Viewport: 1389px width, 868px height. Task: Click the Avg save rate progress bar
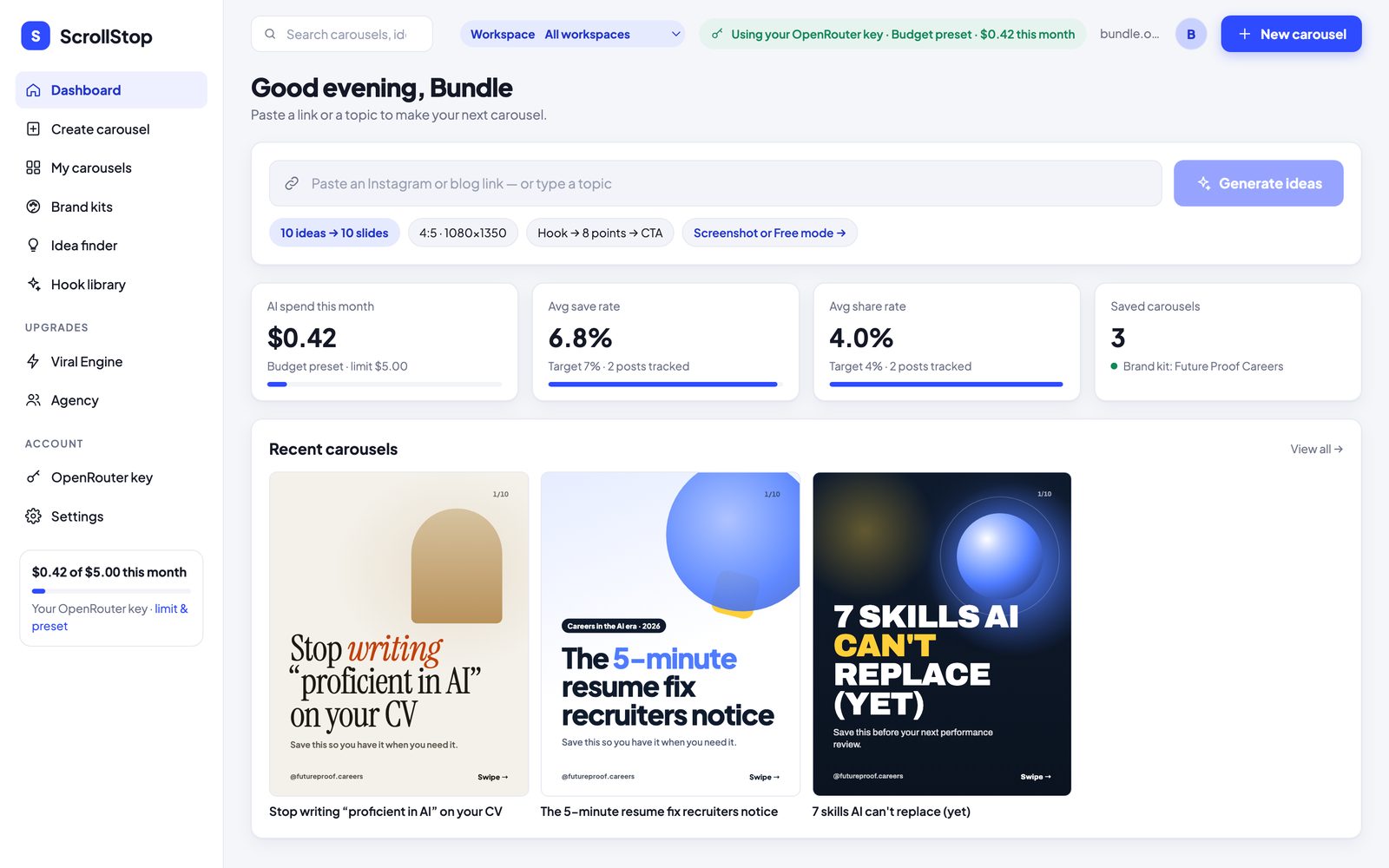click(x=666, y=384)
